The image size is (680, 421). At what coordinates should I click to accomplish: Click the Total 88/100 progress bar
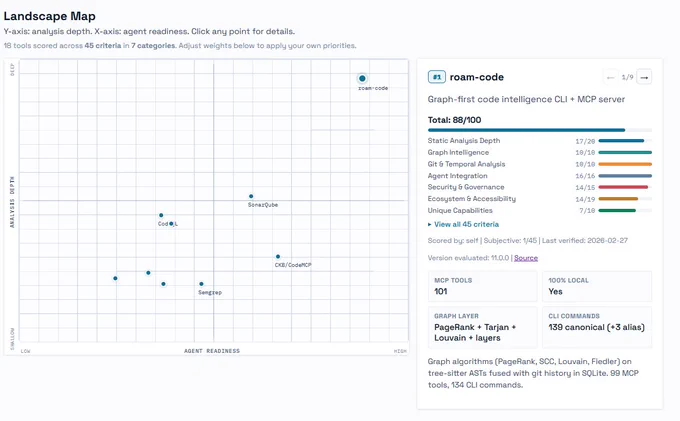pos(539,130)
